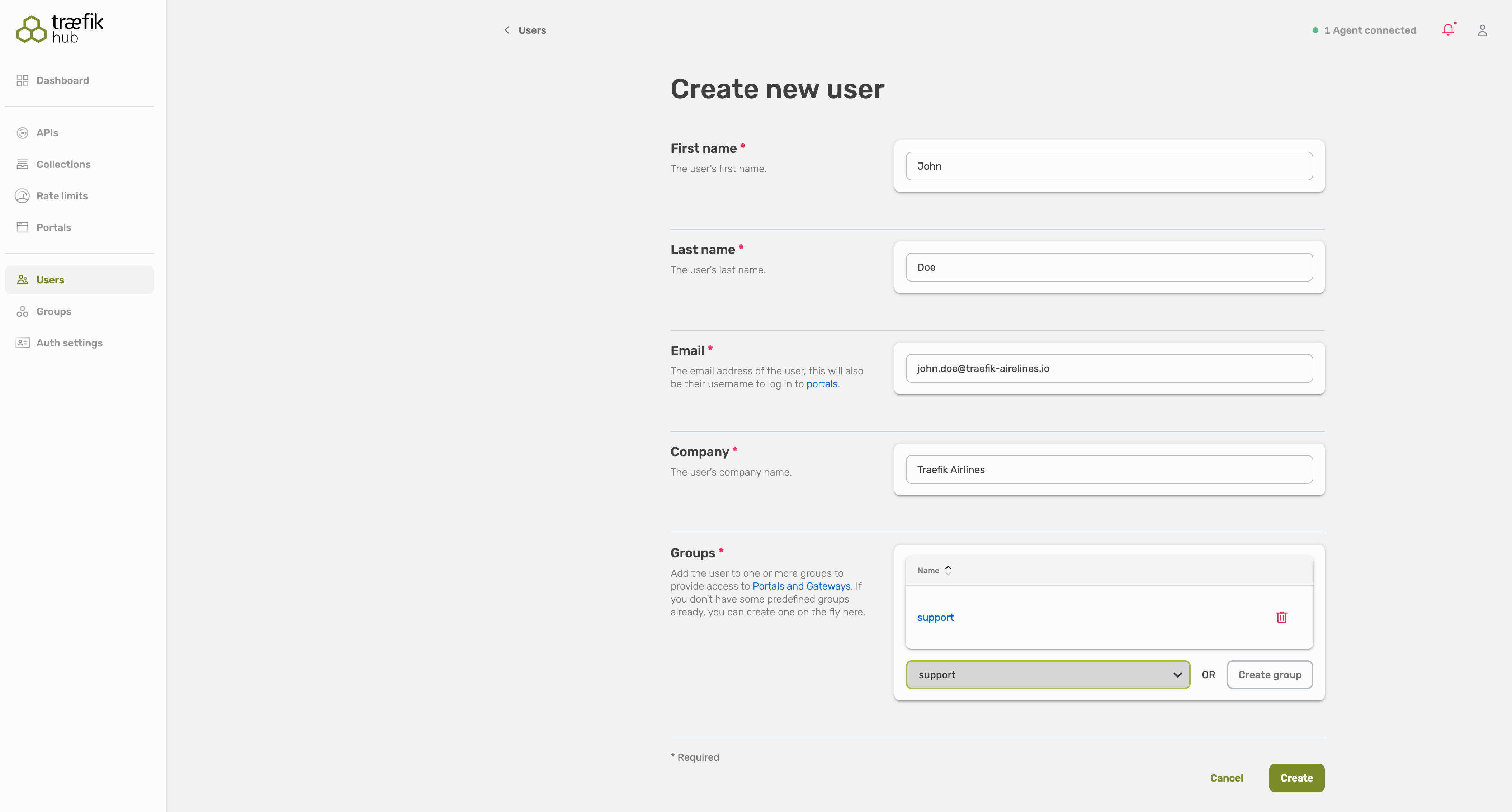The width and height of the screenshot is (1512, 812).
Task: Remove the support group with the trash icon
Action: (x=1281, y=617)
